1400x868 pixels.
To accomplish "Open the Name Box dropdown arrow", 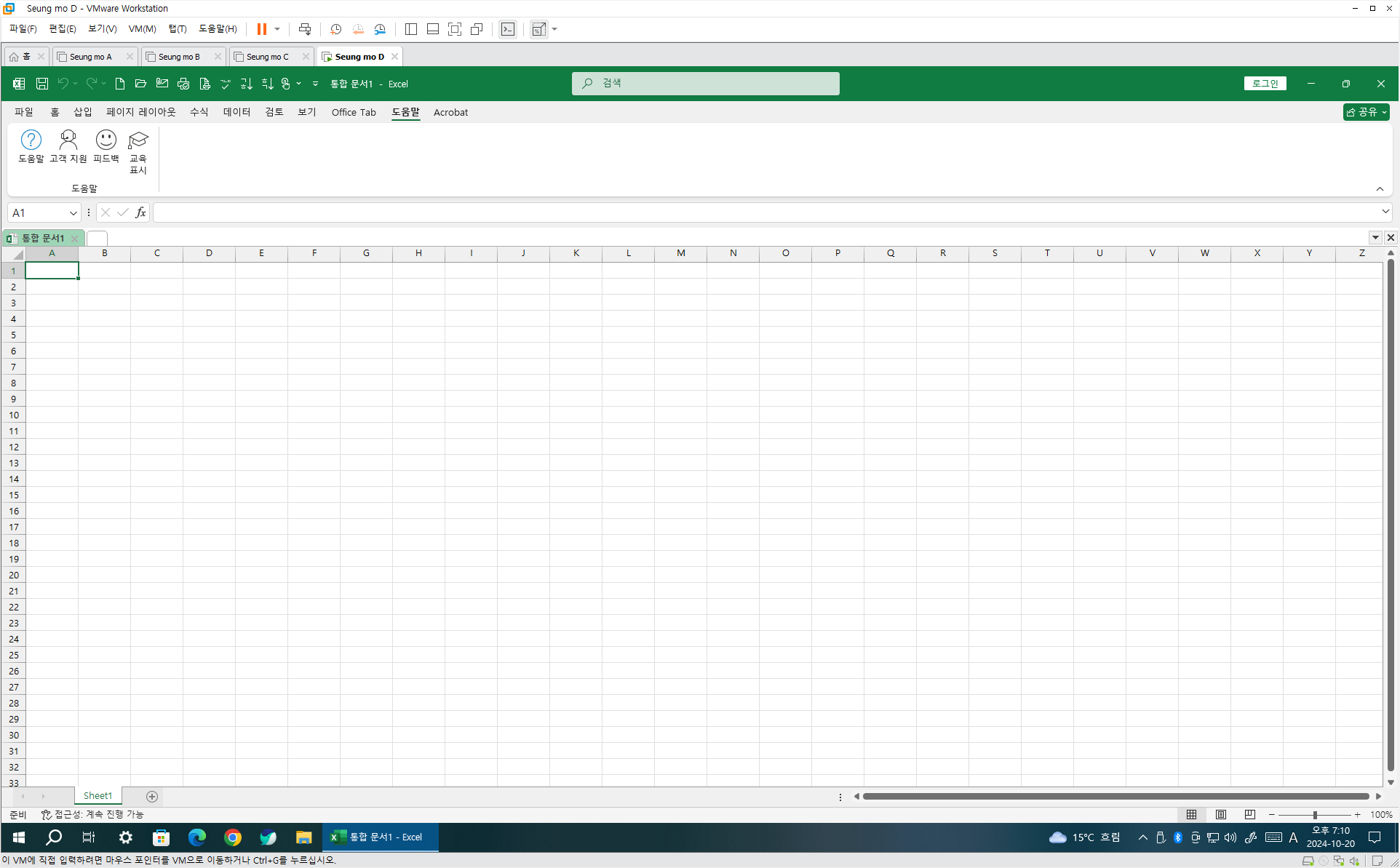I will point(73,212).
